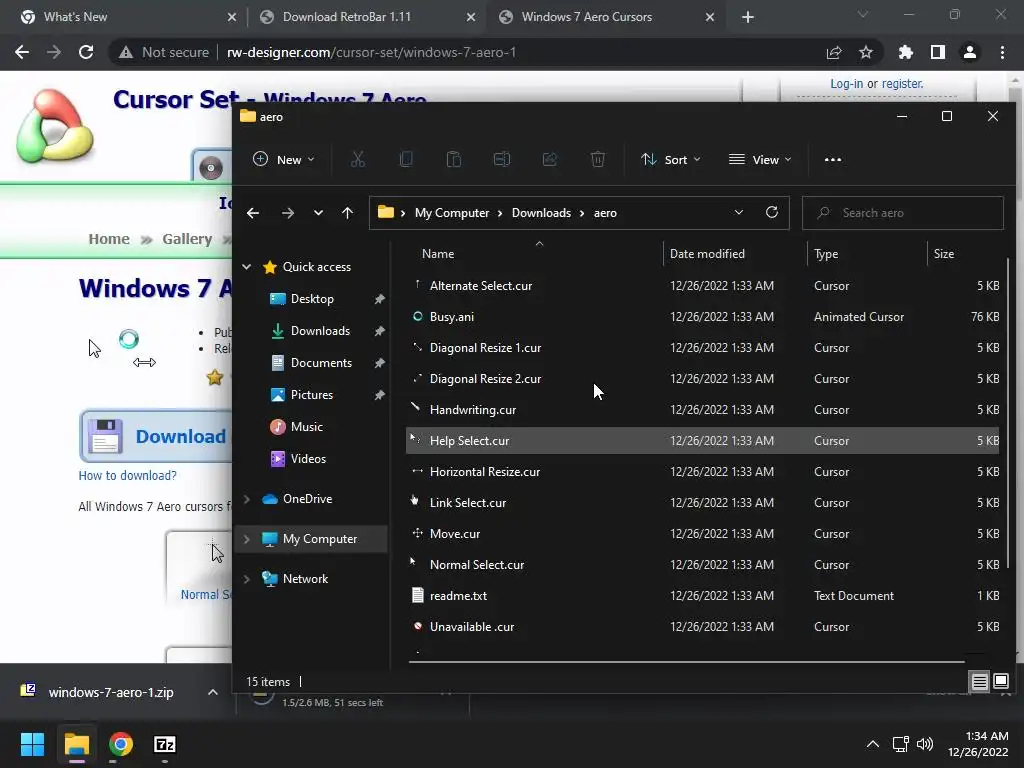Click Search aero input field
The image size is (1024, 768).
click(x=903, y=213)
